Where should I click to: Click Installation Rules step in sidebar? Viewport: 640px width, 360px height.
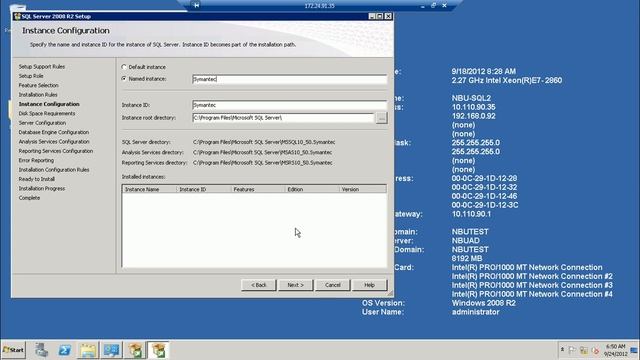point(38,95)
